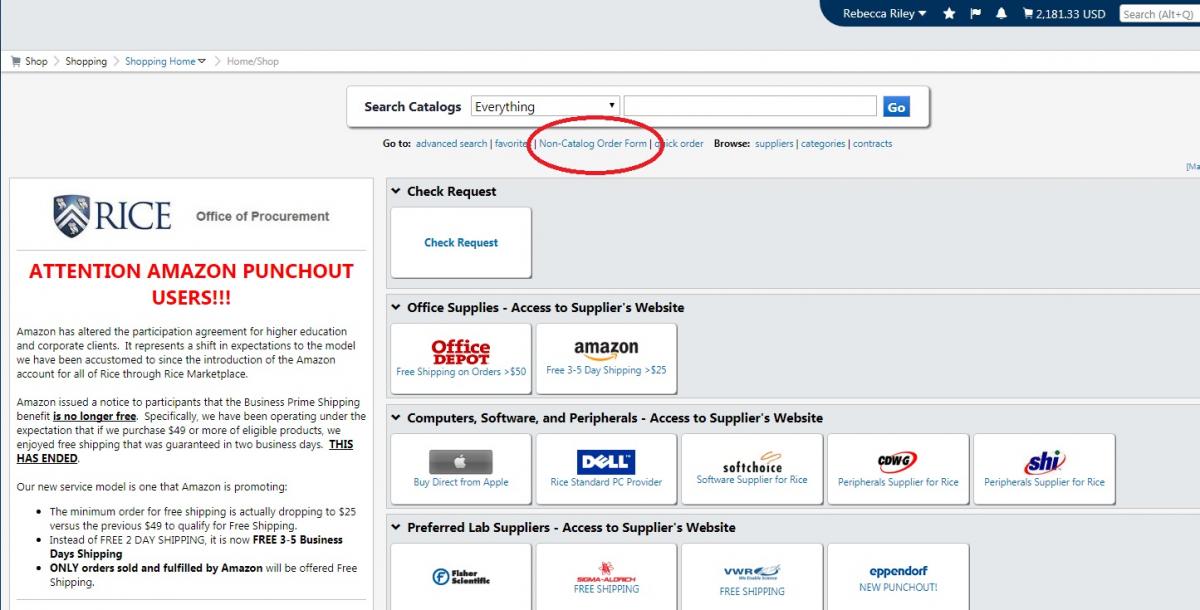
Task: Open Dell Rice Standard PC Provider tile
Action: pyautogui.click(x=606, y=469)
